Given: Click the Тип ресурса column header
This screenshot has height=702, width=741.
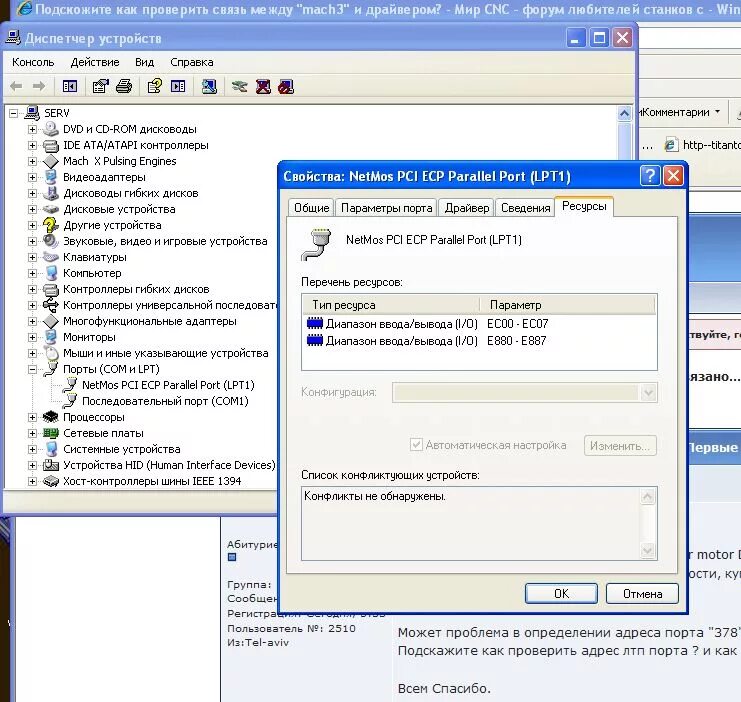Looking at the screenshot, I should [x=391, y=305].
